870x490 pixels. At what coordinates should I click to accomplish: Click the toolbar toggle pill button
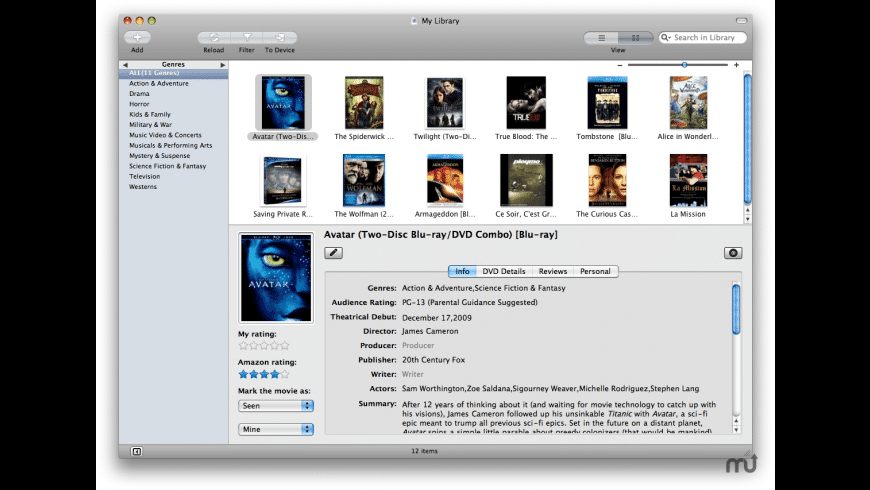(x=741, y=21)
